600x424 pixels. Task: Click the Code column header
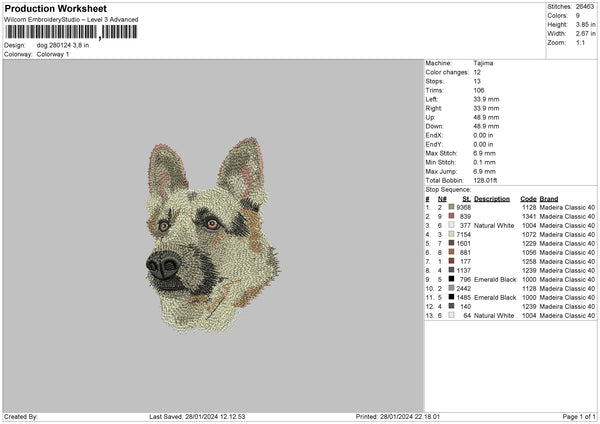coord(529,198)
